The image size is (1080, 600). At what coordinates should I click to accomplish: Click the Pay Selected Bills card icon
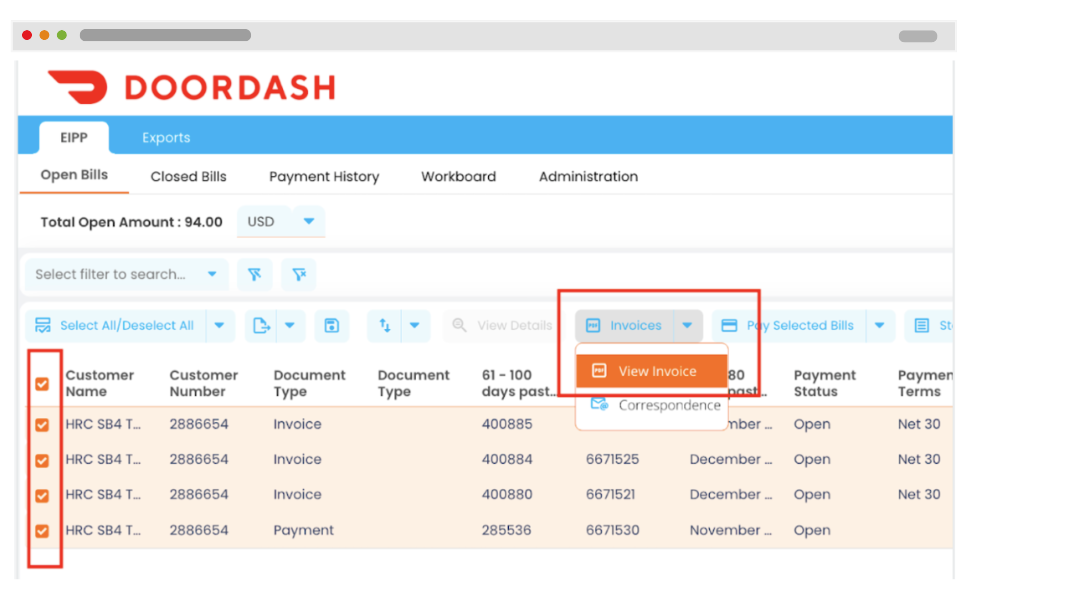729,325
